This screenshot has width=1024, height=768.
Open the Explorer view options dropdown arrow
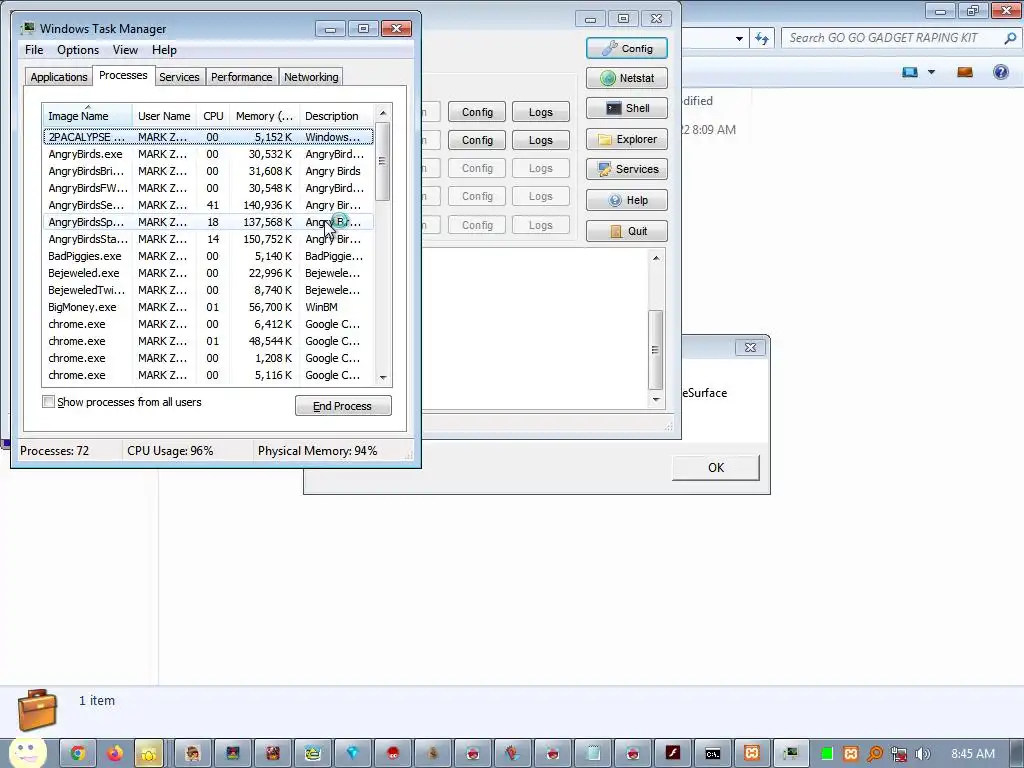(931, 72)
